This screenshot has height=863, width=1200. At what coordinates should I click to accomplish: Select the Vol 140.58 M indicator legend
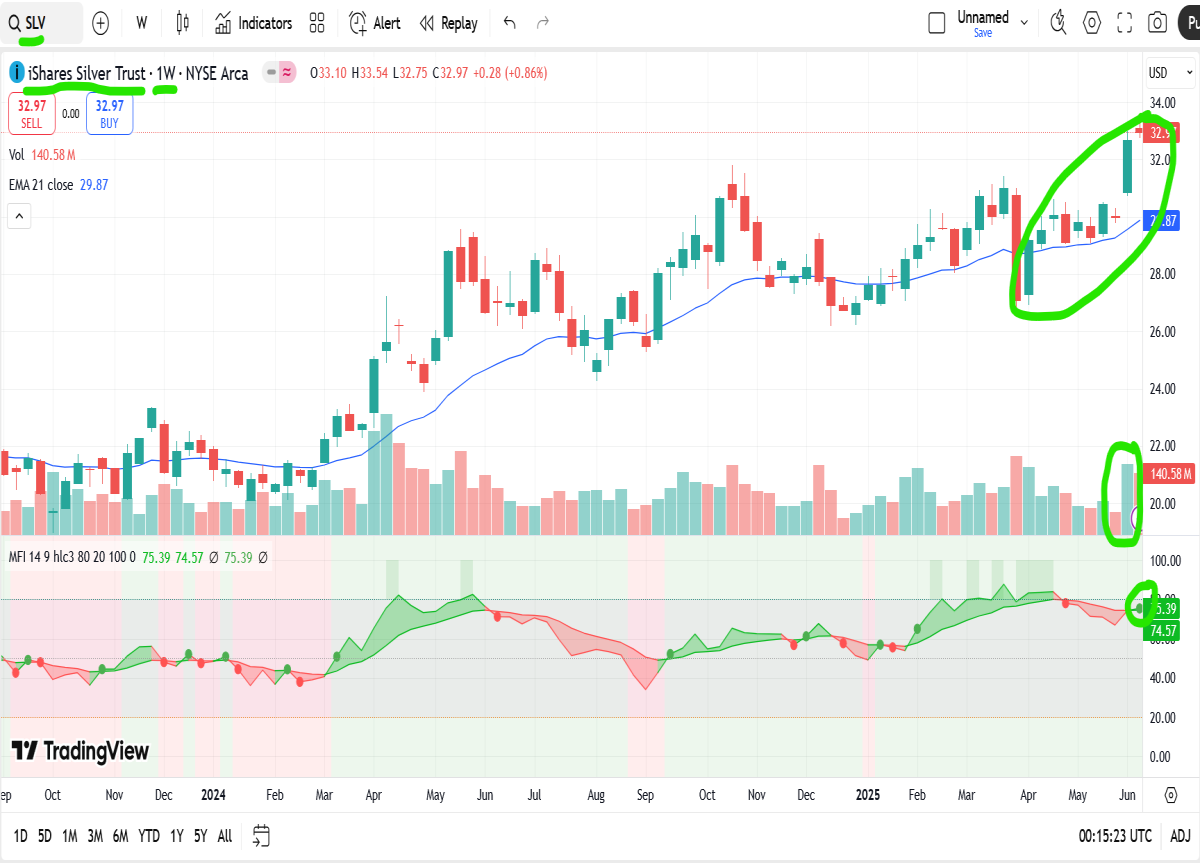[x=42, y=155]
